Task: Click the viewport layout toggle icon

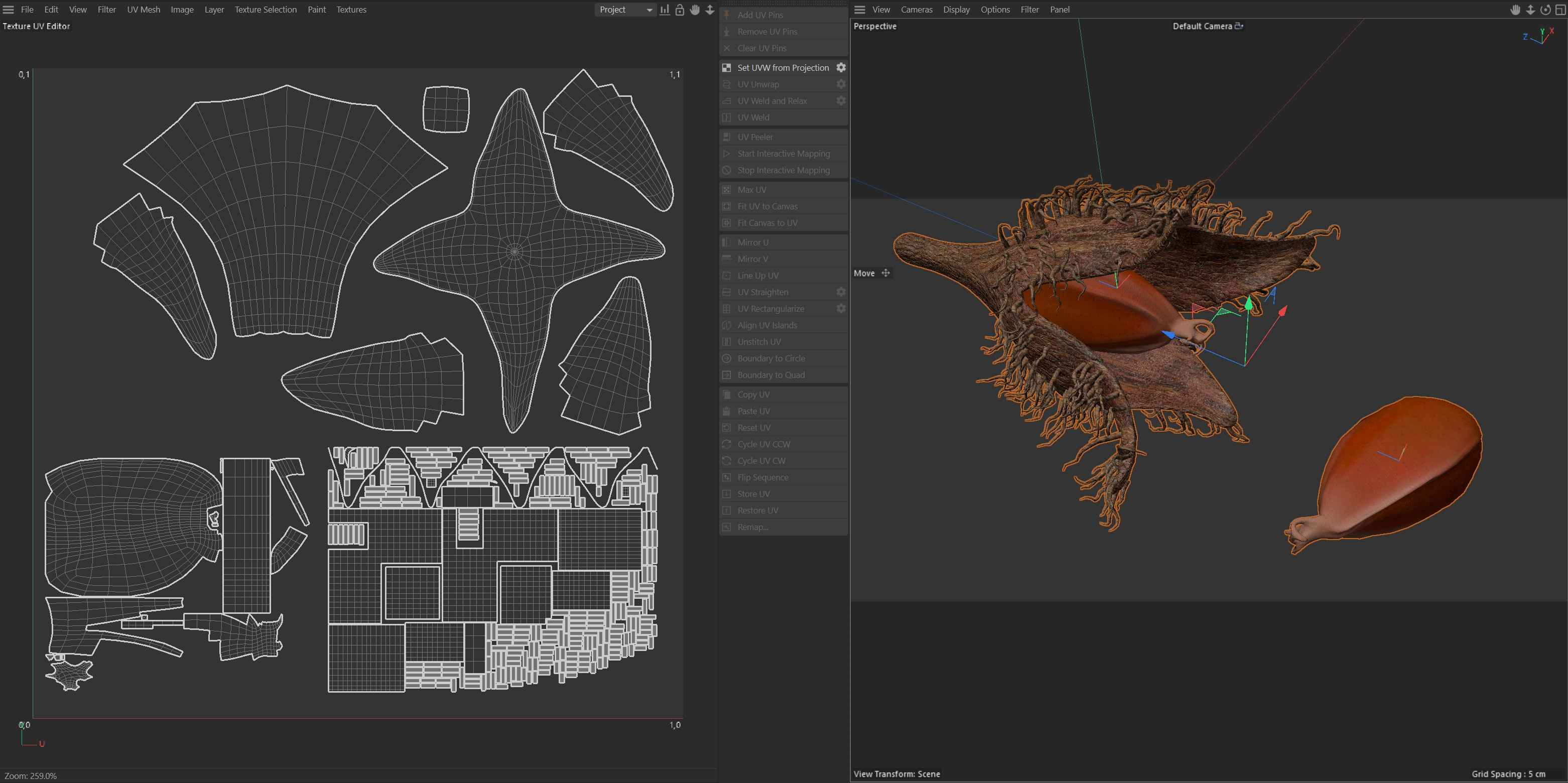Action: pyautogui.click(x=1560, y=10)
